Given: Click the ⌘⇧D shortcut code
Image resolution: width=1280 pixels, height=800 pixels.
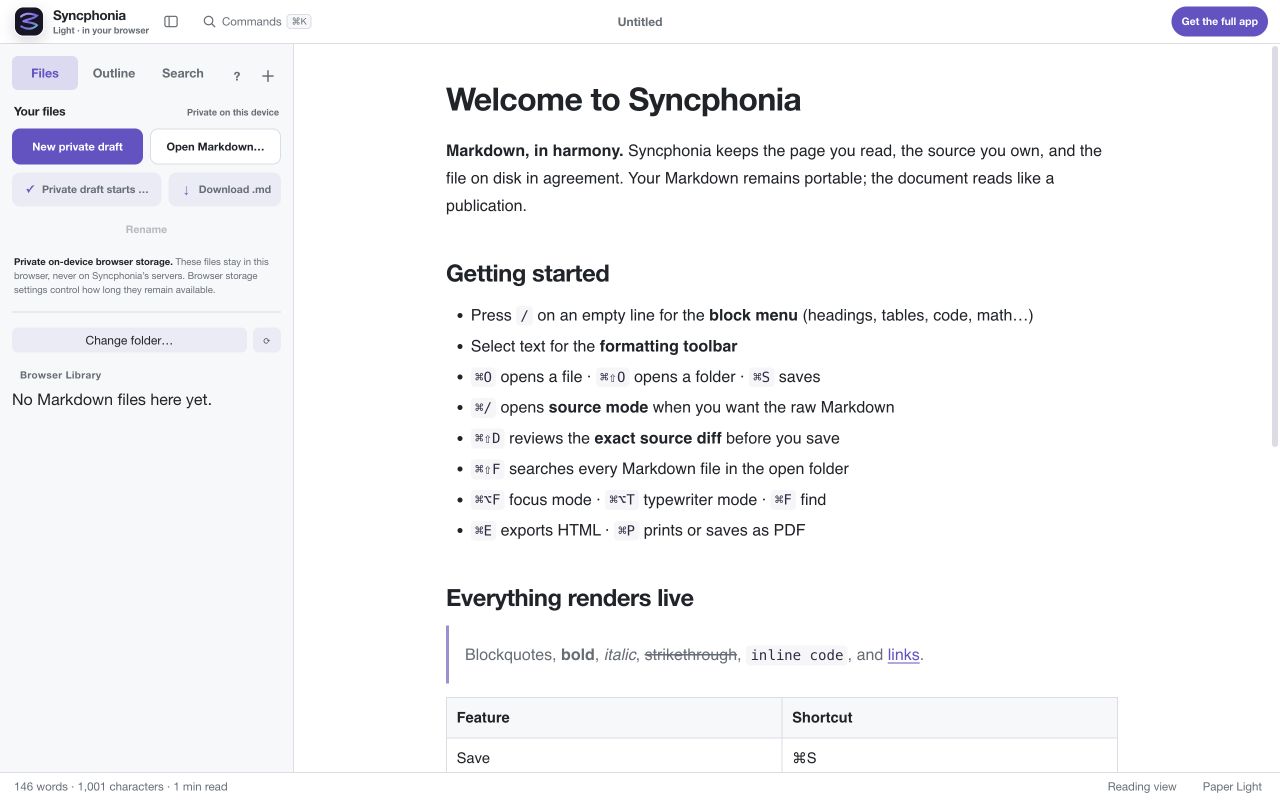Looking at the screenshot, I should (487, 438).
